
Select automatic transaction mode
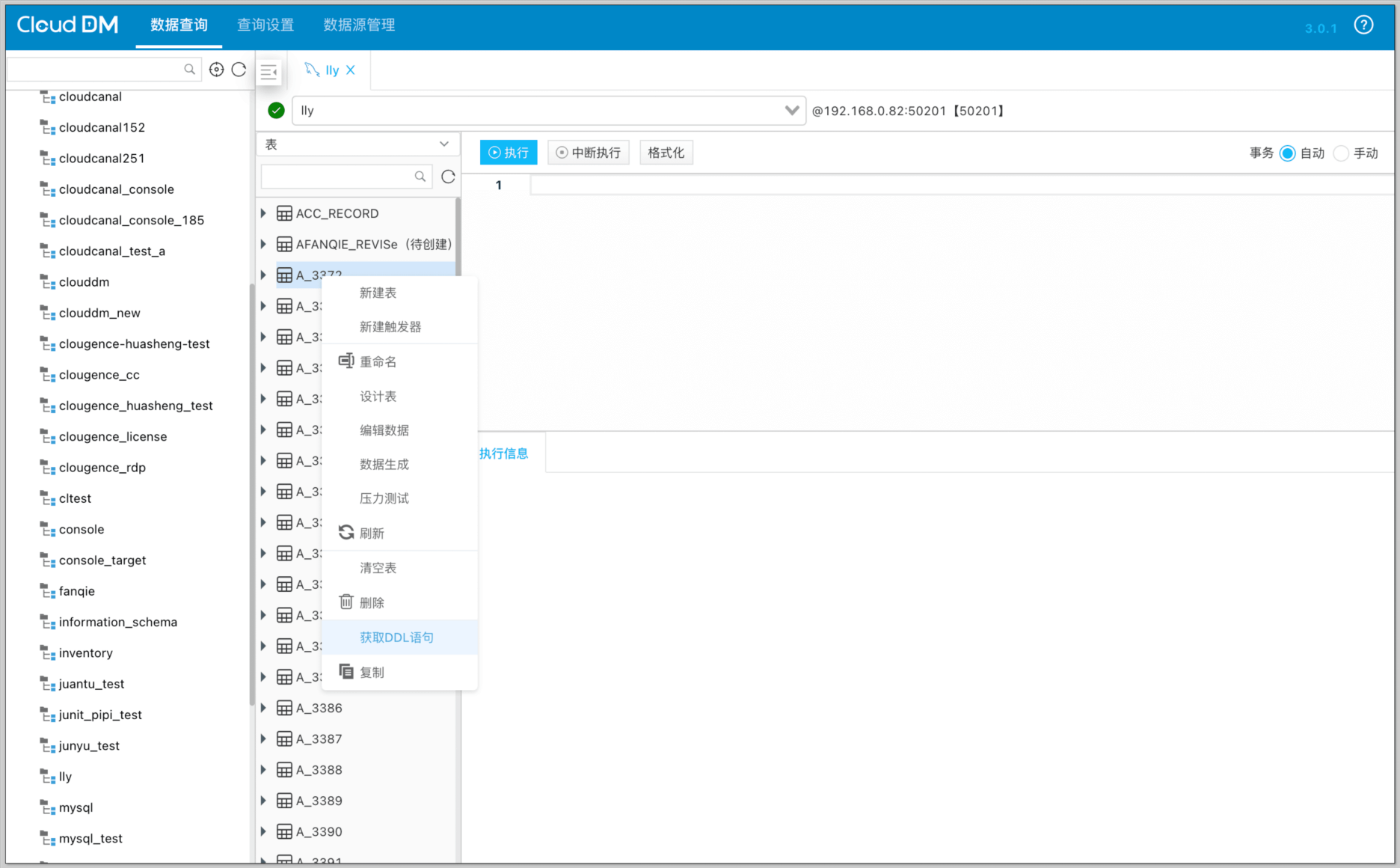(1287, 153)
